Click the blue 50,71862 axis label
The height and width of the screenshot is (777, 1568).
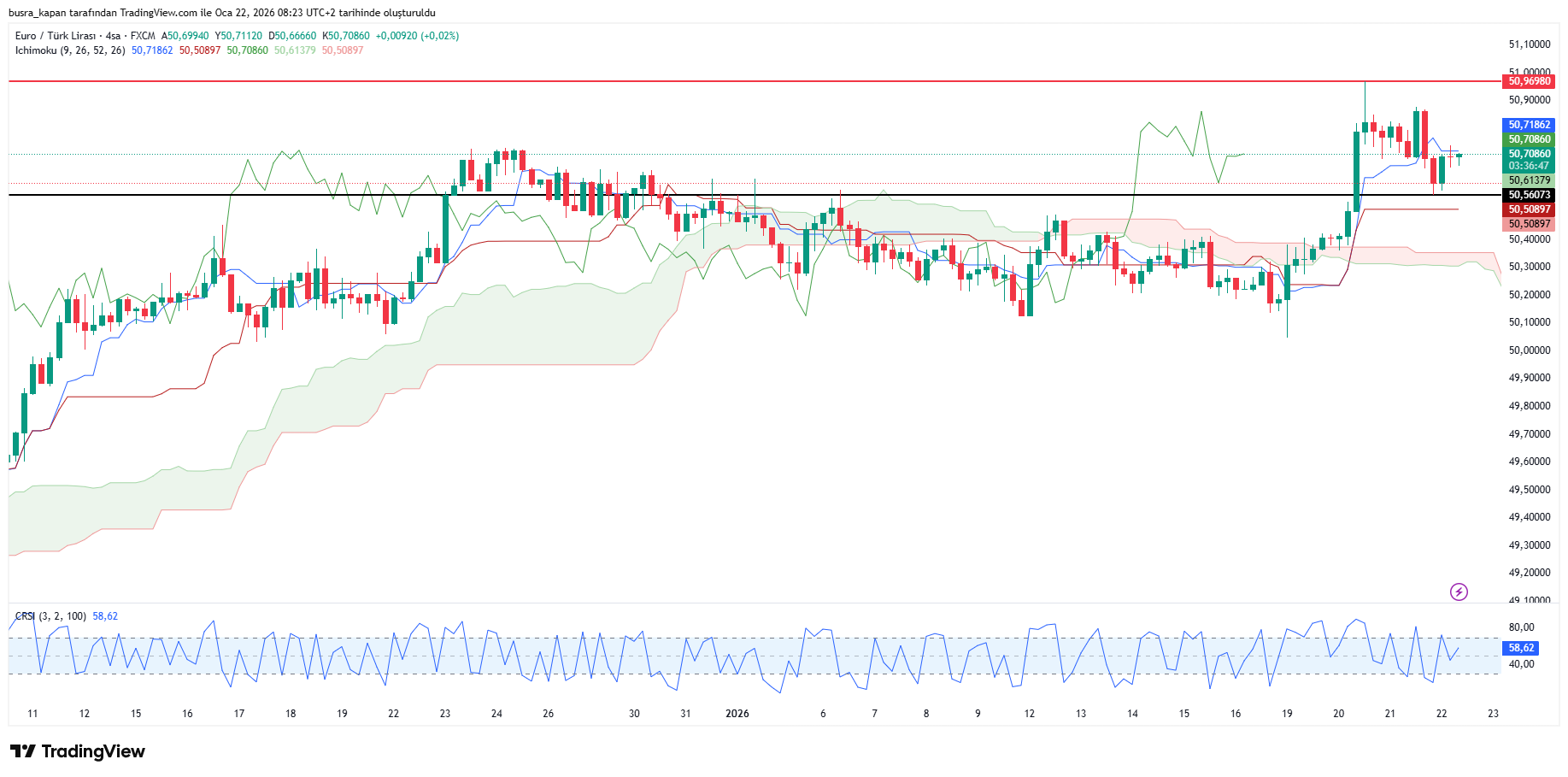(x=1529, y=125)
